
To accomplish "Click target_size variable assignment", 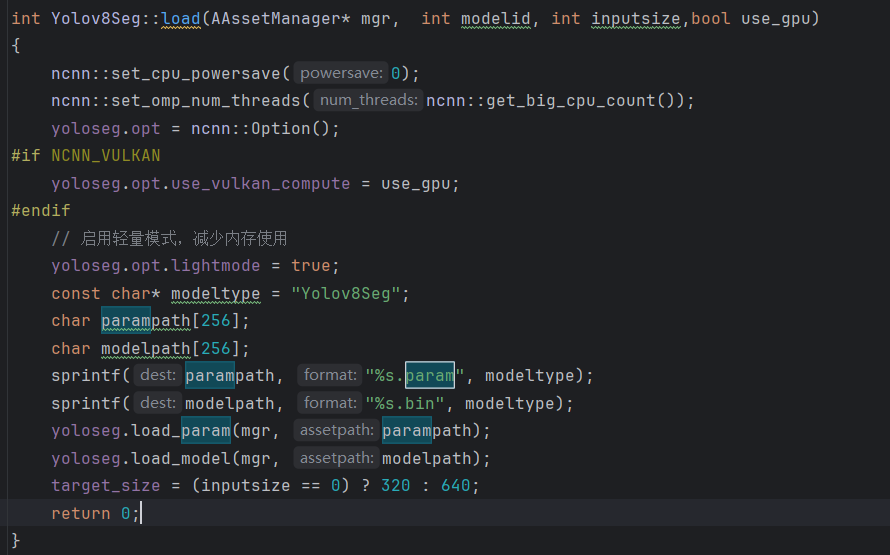I will [x=106, y=486].
